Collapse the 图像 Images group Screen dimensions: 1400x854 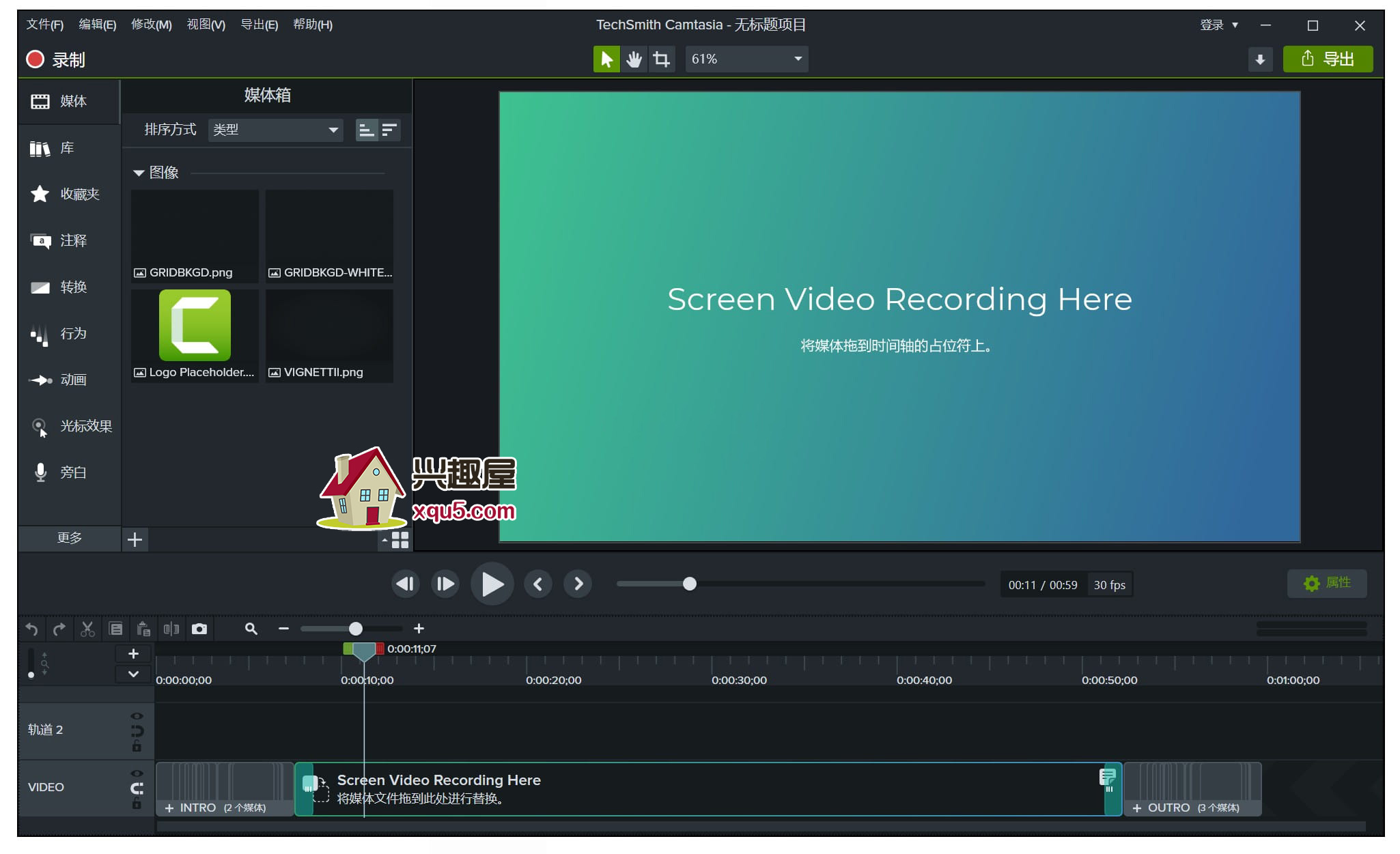point(139,173)
